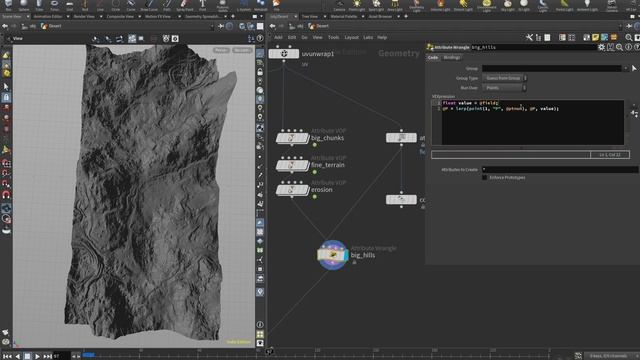Add a Point Light from shelf
Viewport: 640px width, 360px height.
(357, 5)
